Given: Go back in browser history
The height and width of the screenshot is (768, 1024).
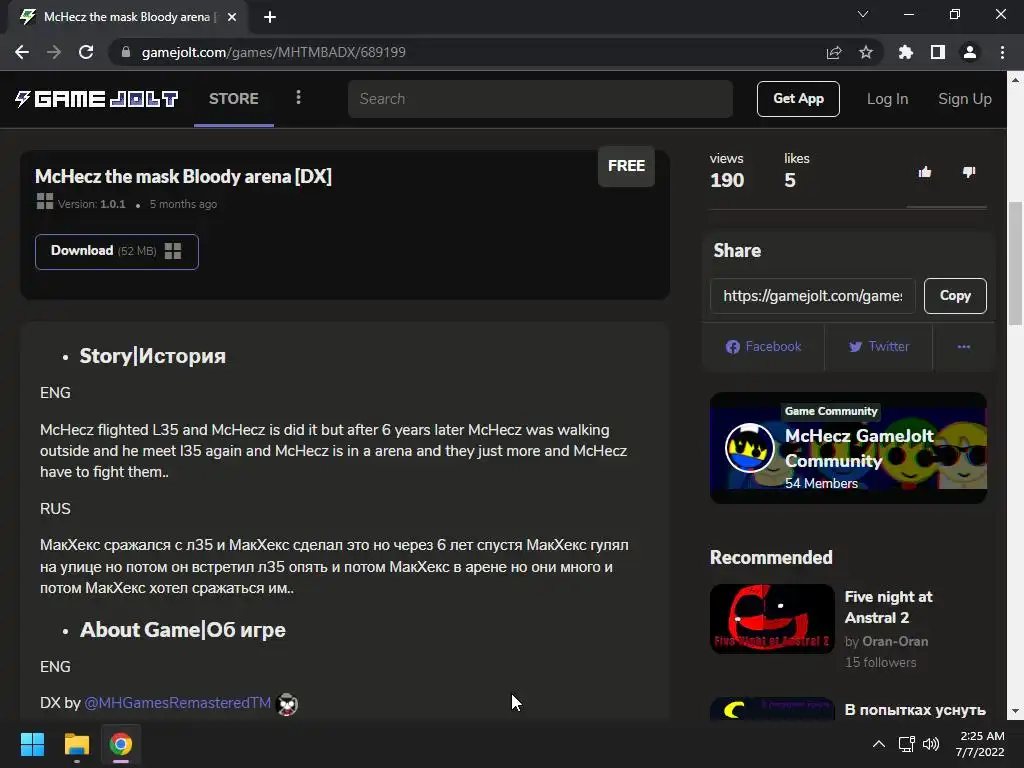Looking at the screenshot, I should tap(22, 52).
